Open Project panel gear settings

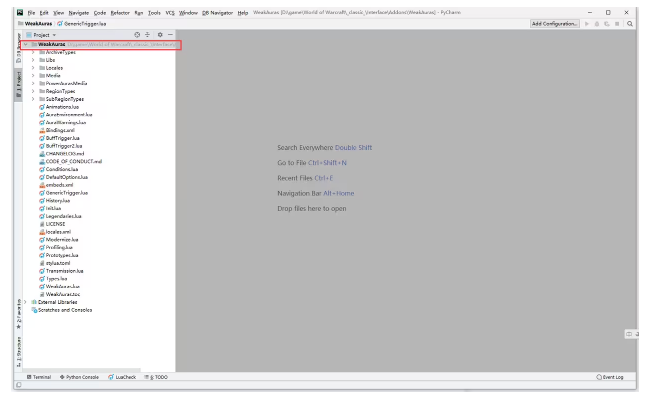tap(160, 35)
